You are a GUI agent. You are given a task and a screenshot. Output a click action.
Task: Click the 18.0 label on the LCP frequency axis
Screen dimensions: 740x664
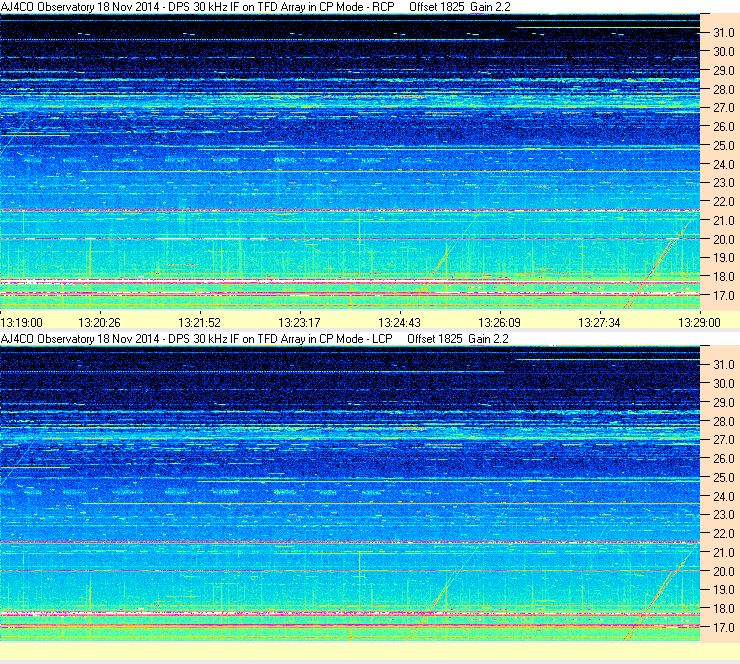(x=723, y=609)
